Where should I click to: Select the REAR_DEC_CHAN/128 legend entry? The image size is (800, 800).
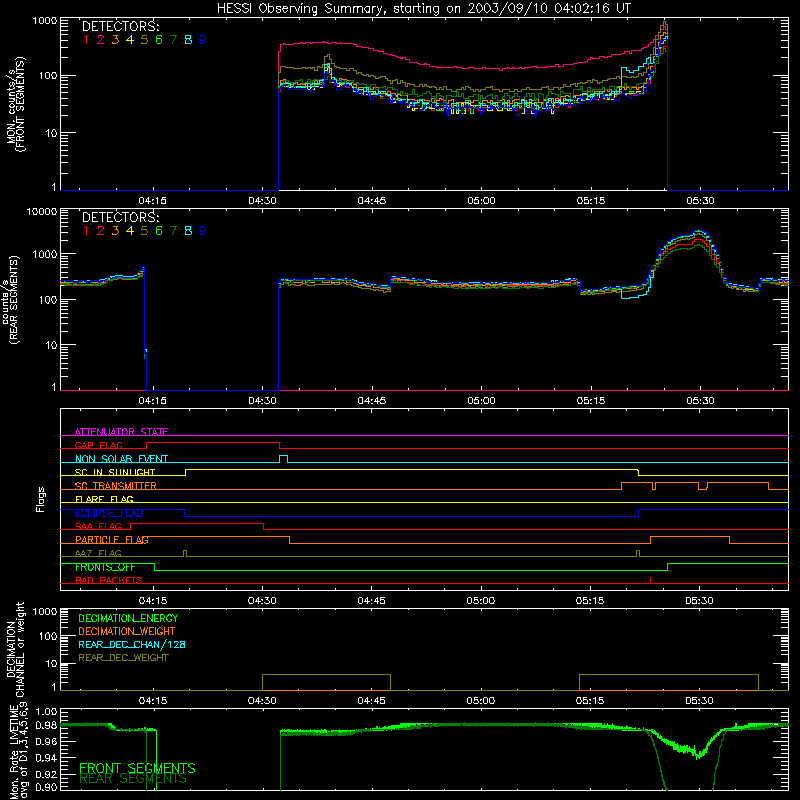(132, 644)
